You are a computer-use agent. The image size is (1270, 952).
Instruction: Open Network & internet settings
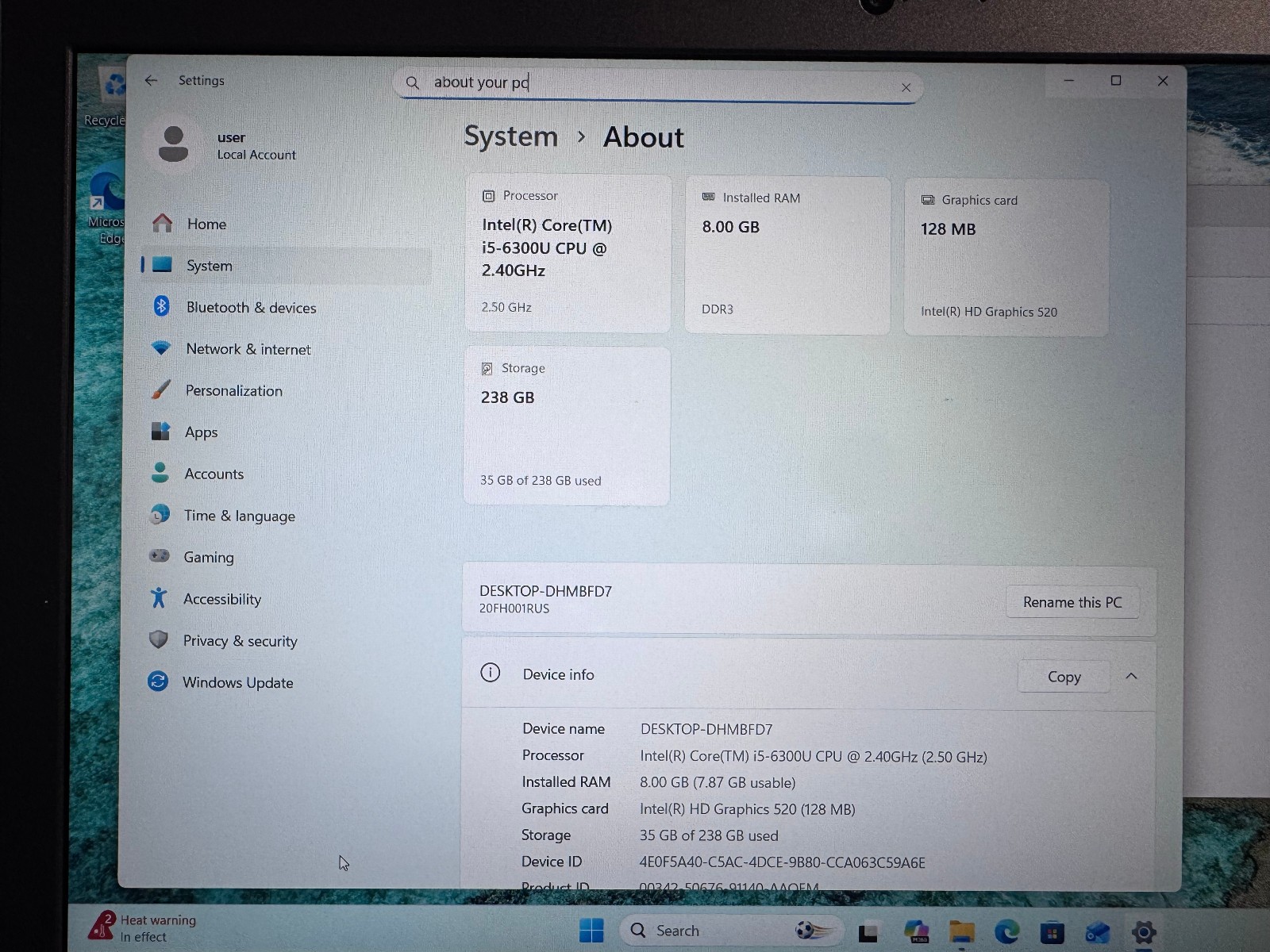coord(248,349)
